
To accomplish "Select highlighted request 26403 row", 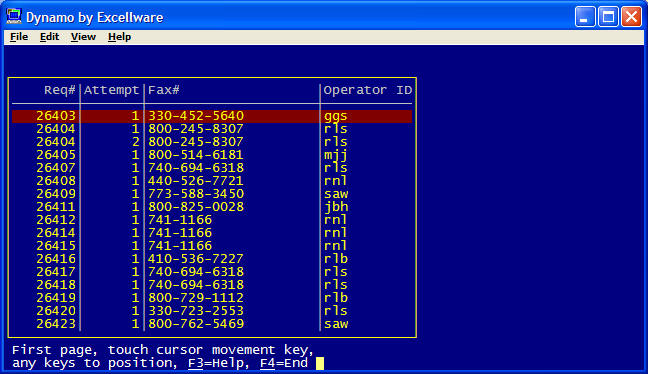I will click(x=212, y=116).
